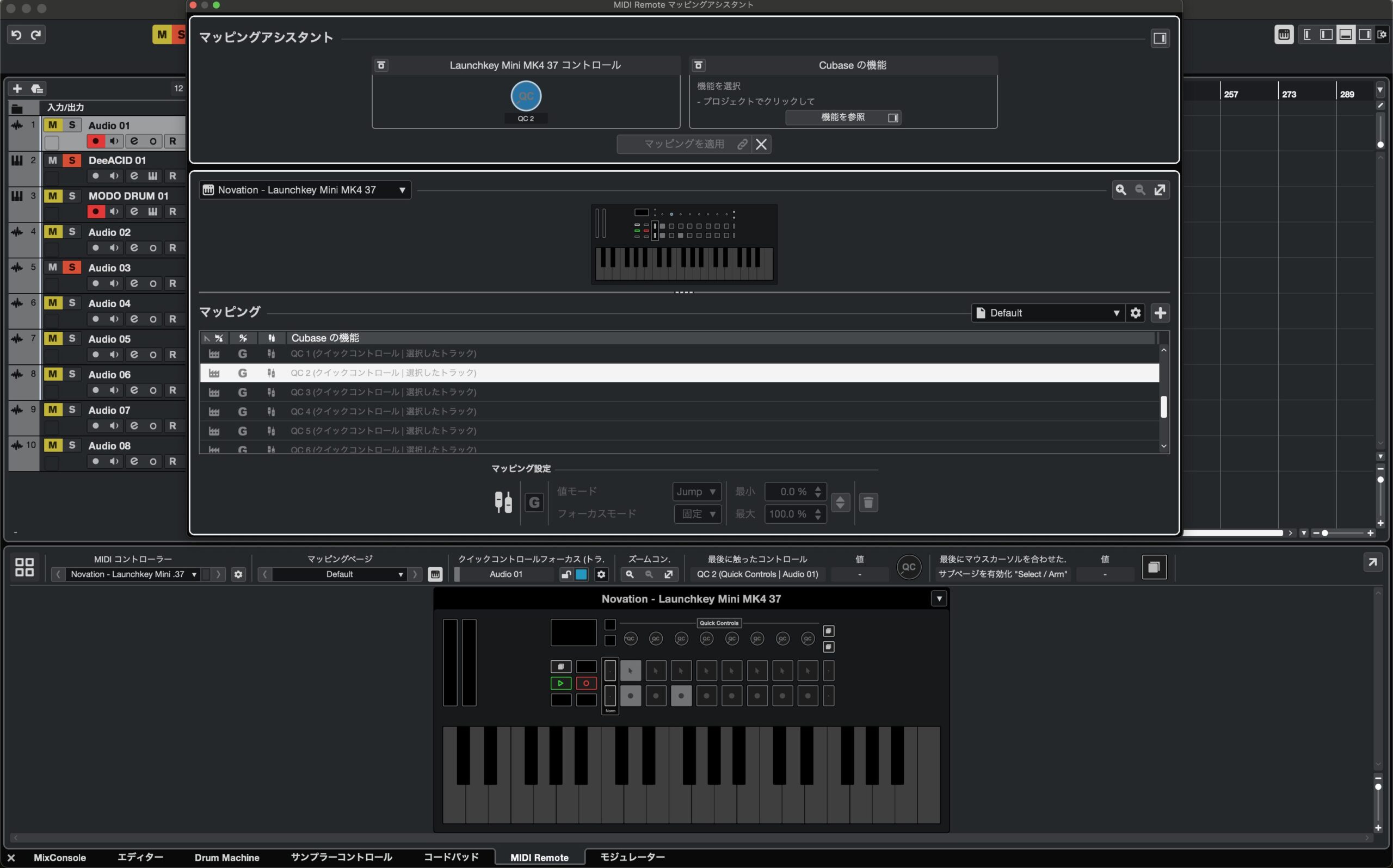Select the QC 4 mapping row
The image size is (1393, 868).
(383, 412)
